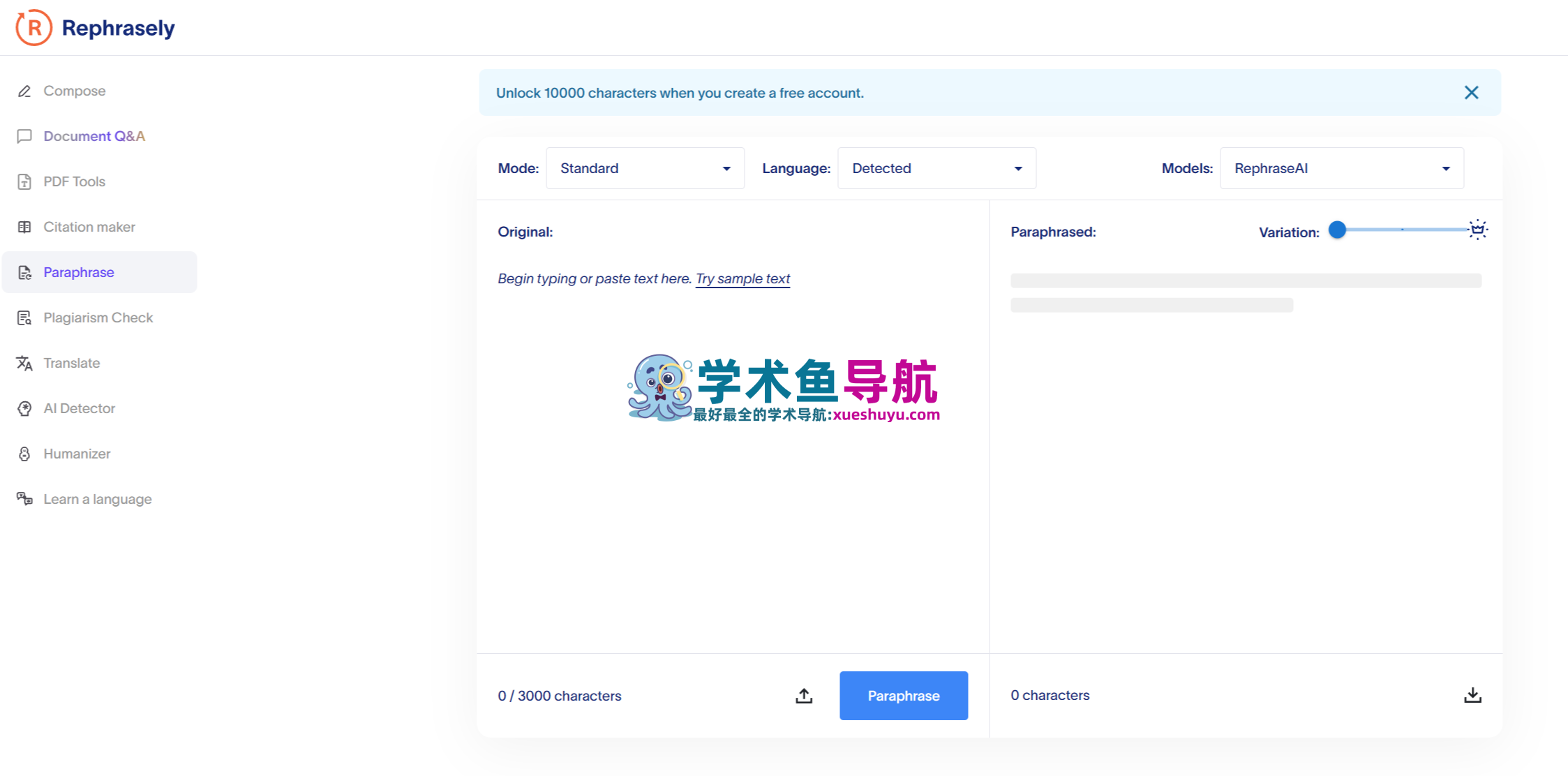
Task: Open Learn a language
Action: click(100, 499)
